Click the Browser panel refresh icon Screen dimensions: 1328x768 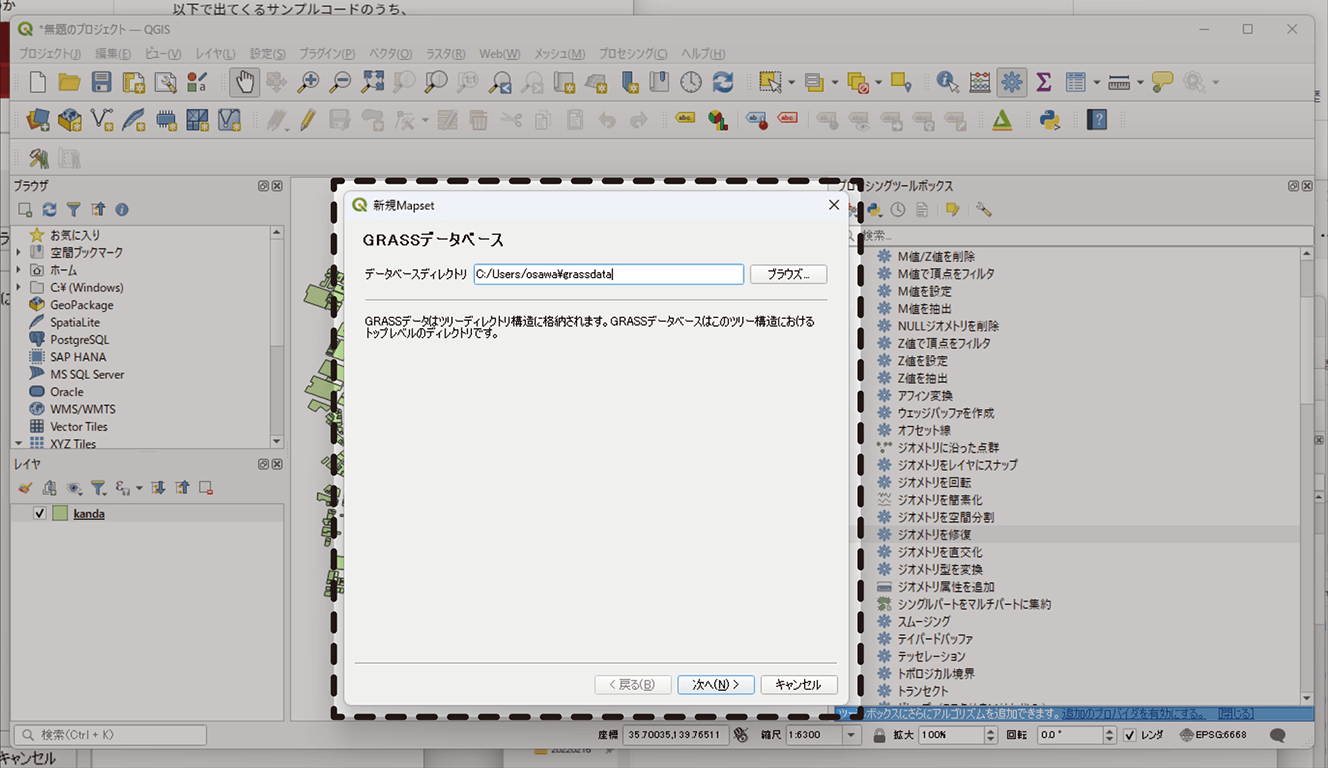pyautogui.click(x=49, y=210)
